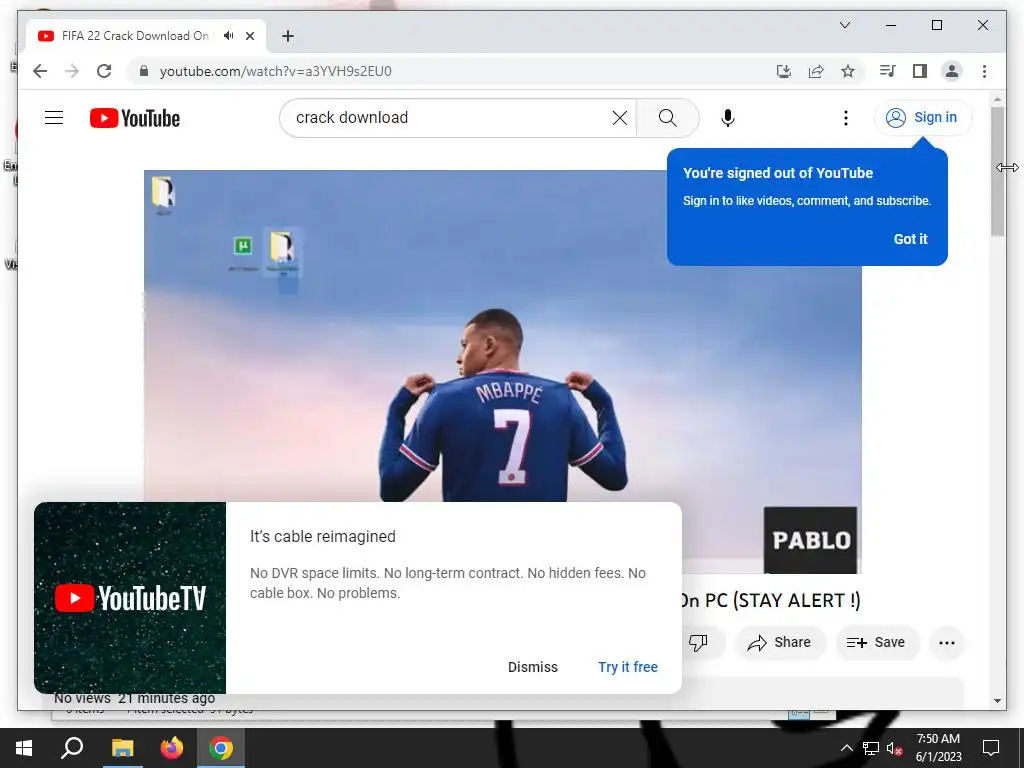This screenshot has width=1024, height=768.
Task: Start voice search with microphone
Action: point(728,118)
